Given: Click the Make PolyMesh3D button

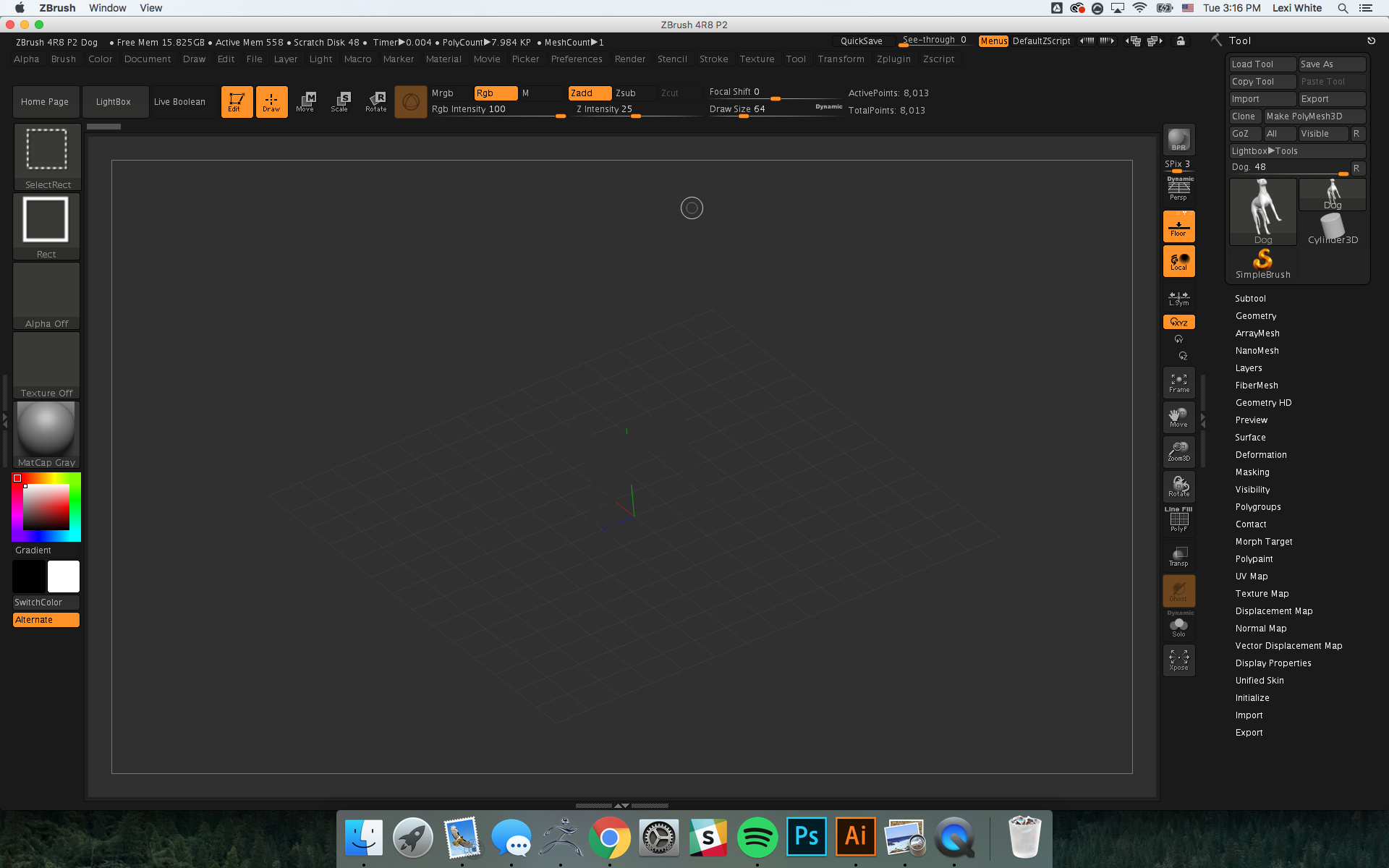Looking at the screenshot, I should click(1314, 116).
